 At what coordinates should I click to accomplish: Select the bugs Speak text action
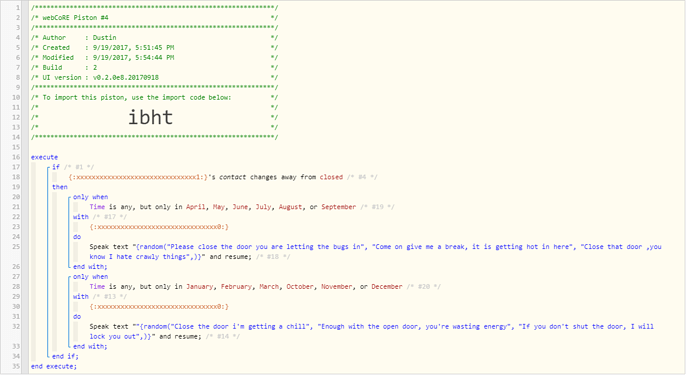(x=375, y=252)
